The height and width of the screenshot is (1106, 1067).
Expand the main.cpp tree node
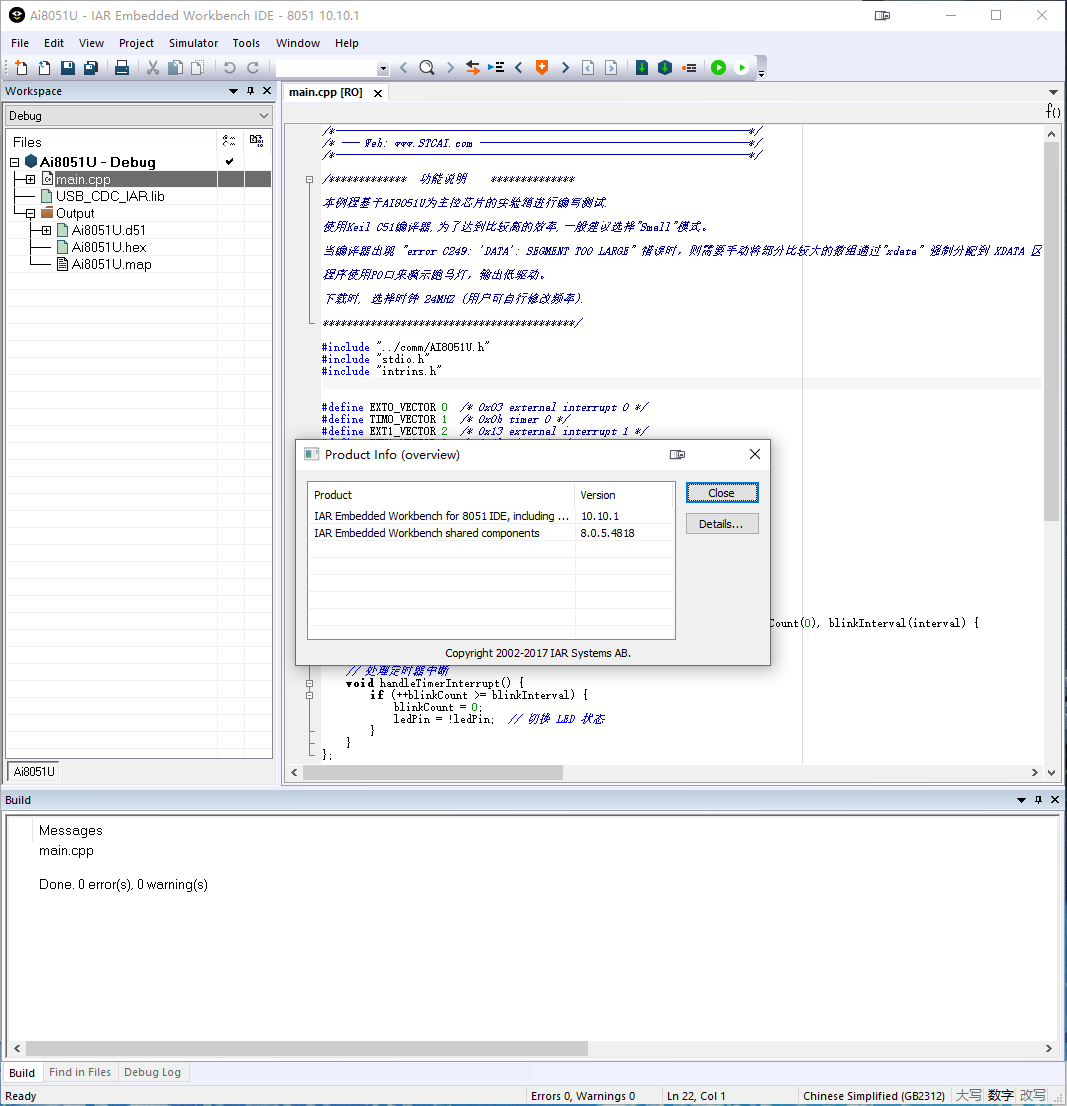tap(31, 179)
